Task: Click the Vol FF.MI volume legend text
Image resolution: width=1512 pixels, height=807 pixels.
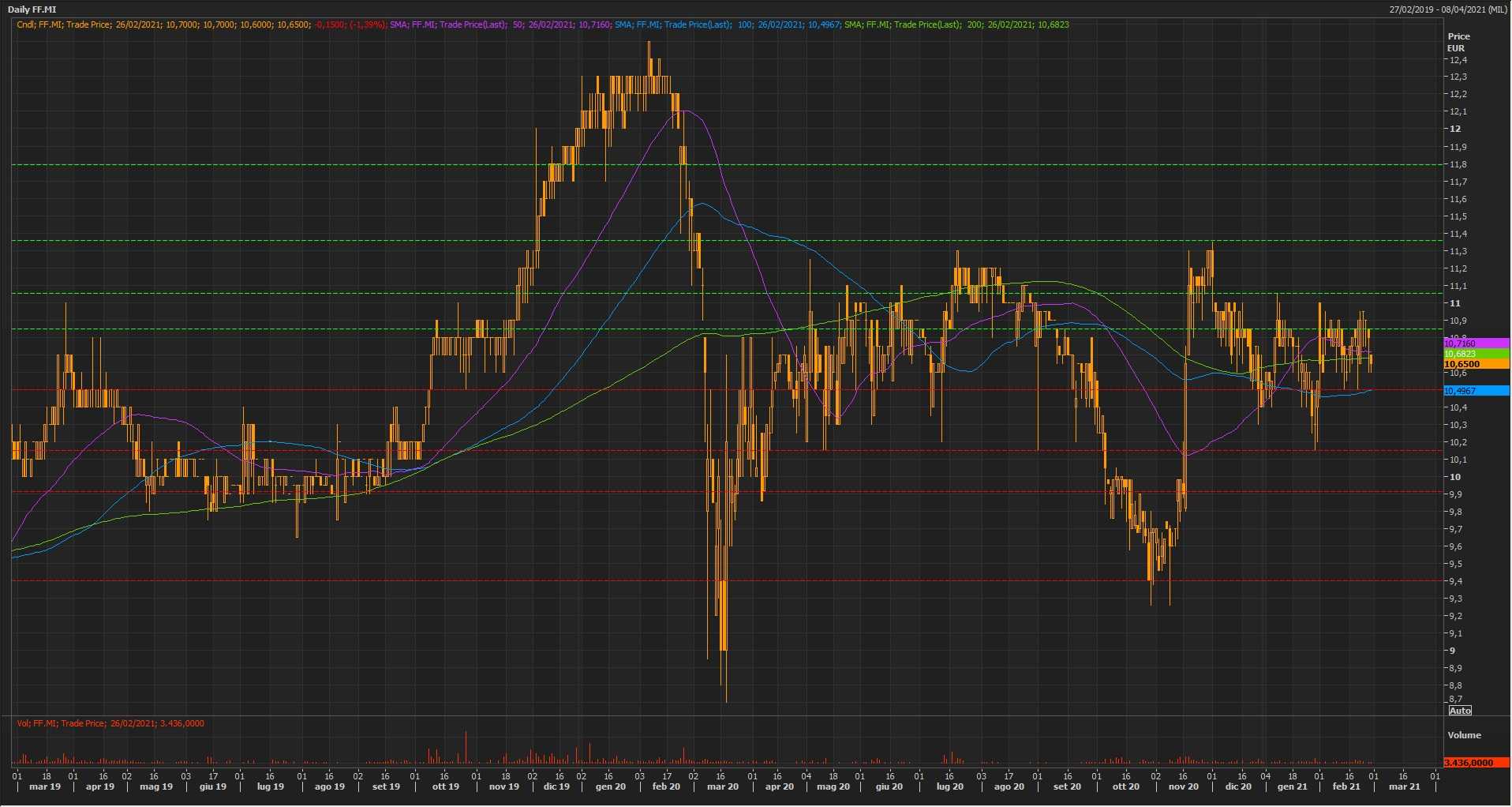Action: pyautogui.click(x=110, y=723)
